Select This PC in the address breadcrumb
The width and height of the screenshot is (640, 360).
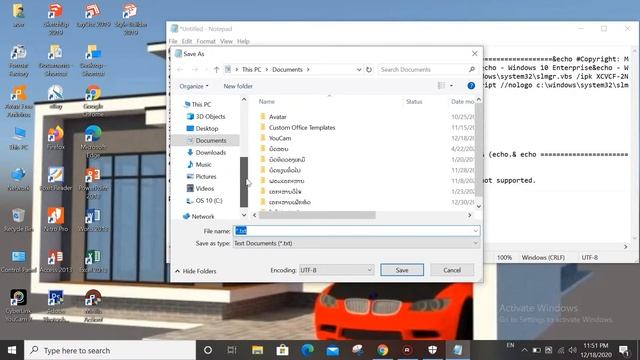(251, 70)
